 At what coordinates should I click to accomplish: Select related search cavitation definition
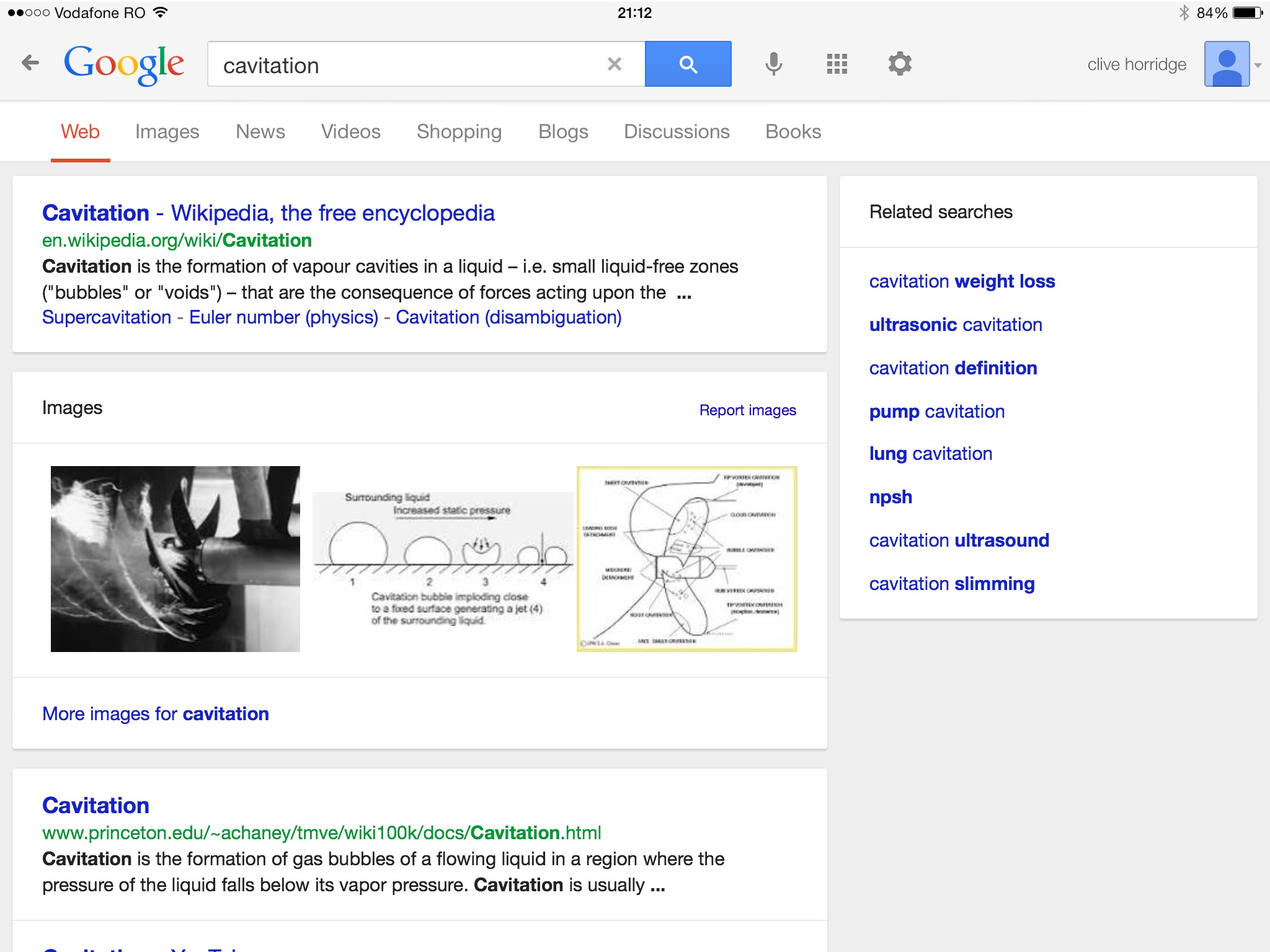953,368
